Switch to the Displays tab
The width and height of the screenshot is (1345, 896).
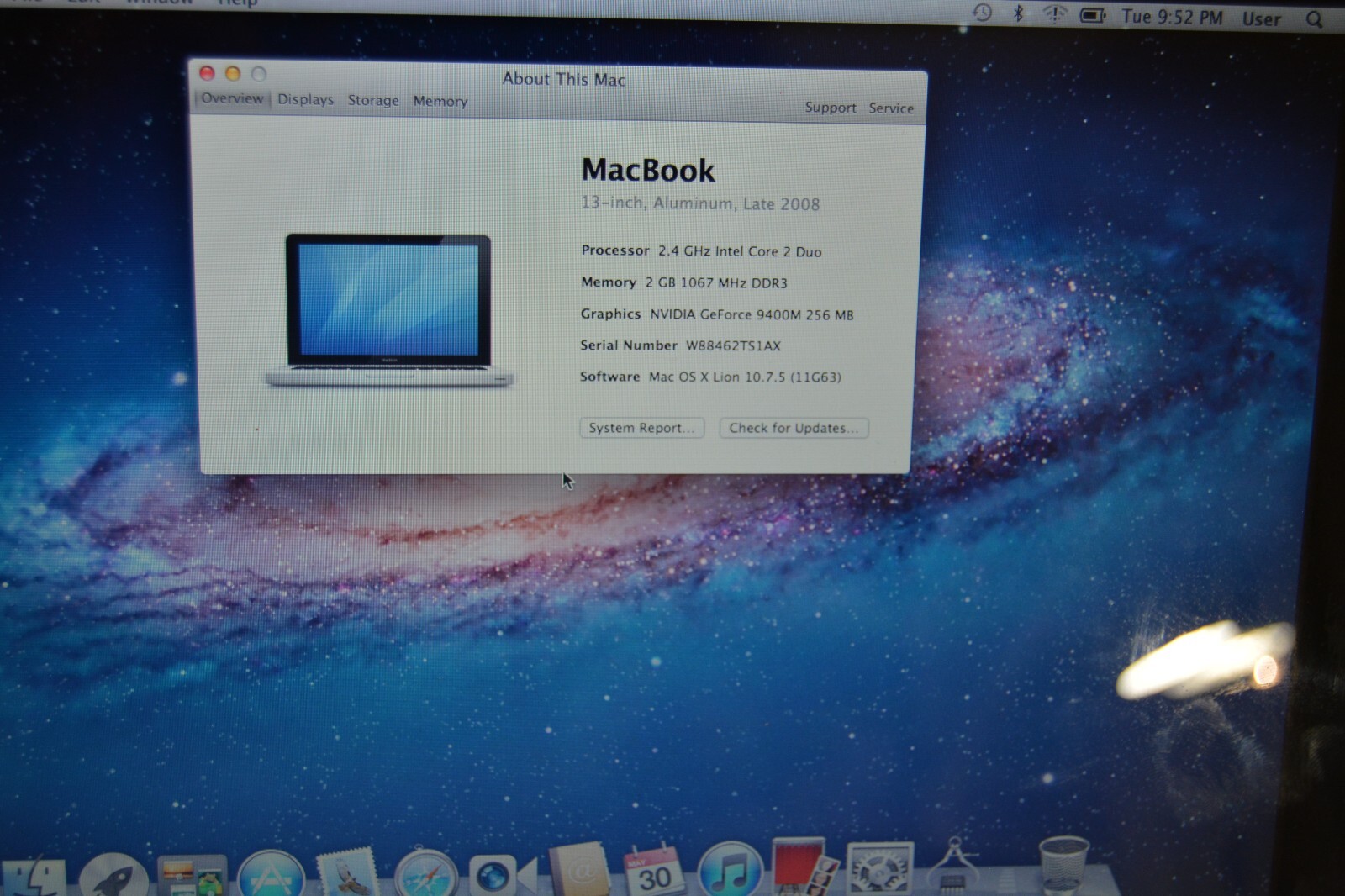(306, 99)
